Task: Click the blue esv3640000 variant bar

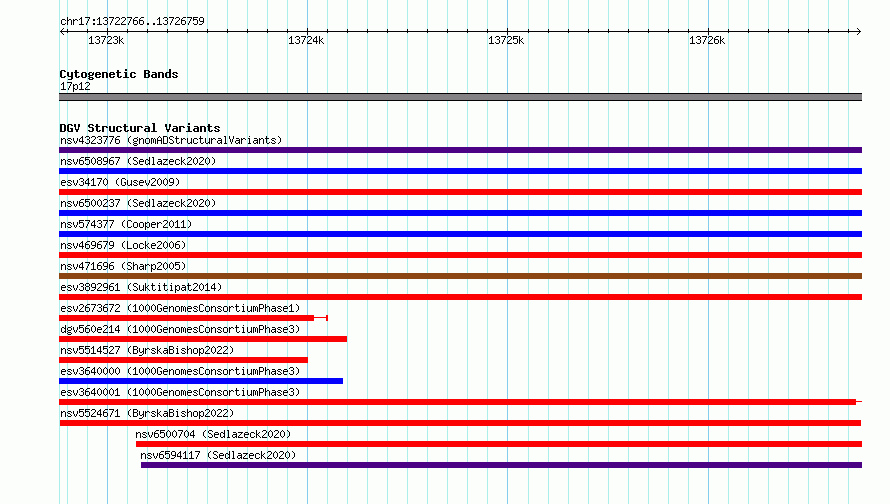Action: click(x=201, y=381)
